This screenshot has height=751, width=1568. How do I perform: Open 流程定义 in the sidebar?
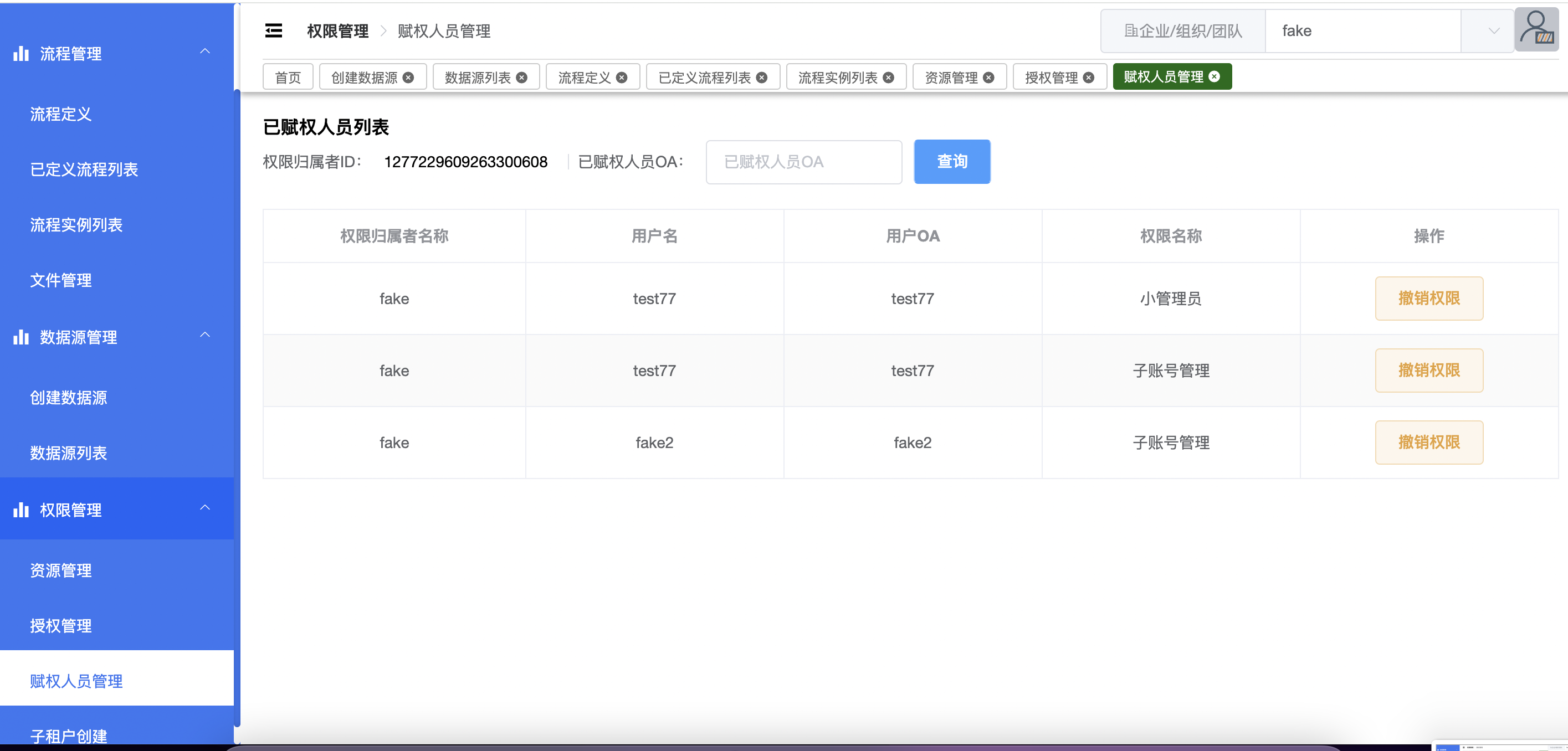117,114
